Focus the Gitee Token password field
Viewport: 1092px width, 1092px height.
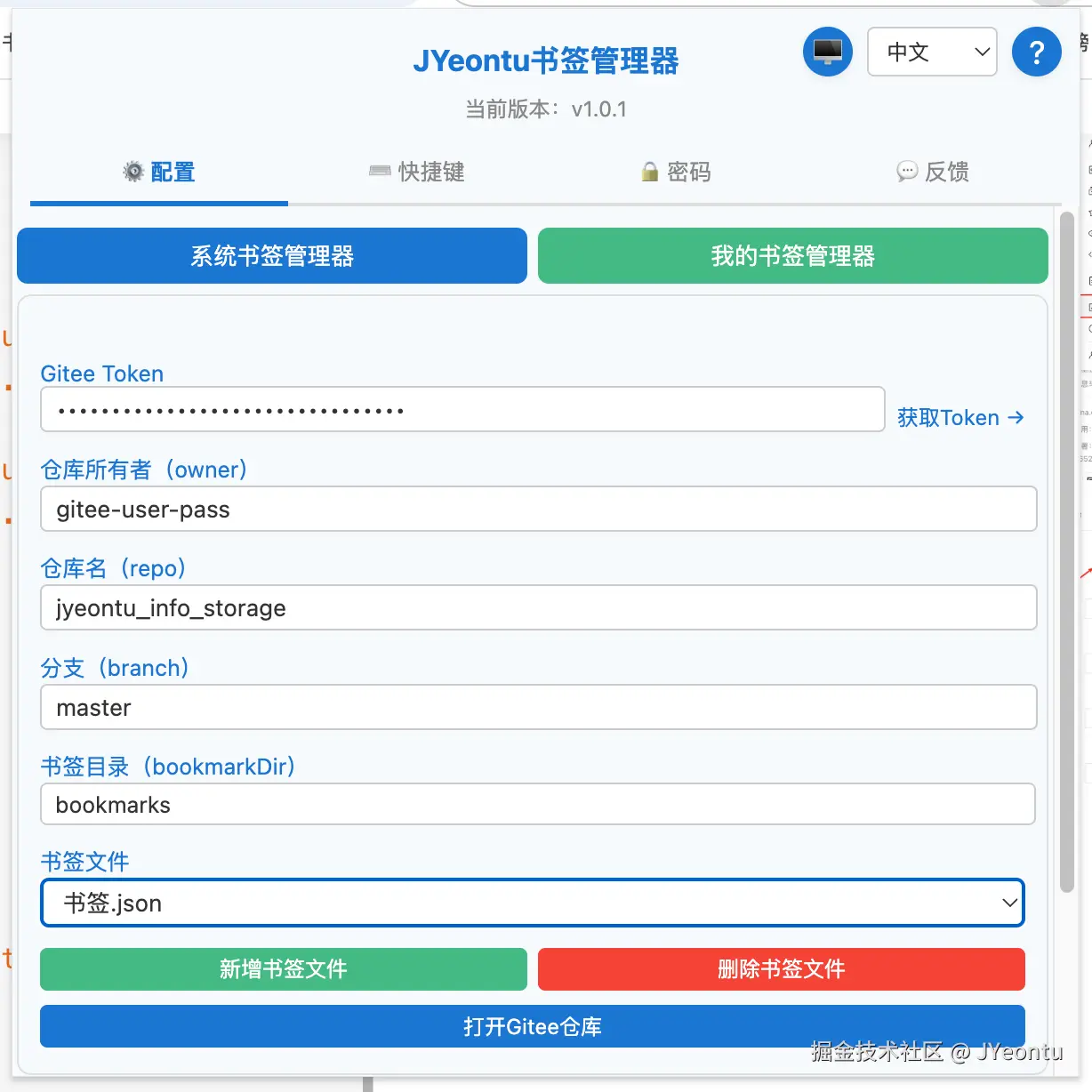pos(462,410)
